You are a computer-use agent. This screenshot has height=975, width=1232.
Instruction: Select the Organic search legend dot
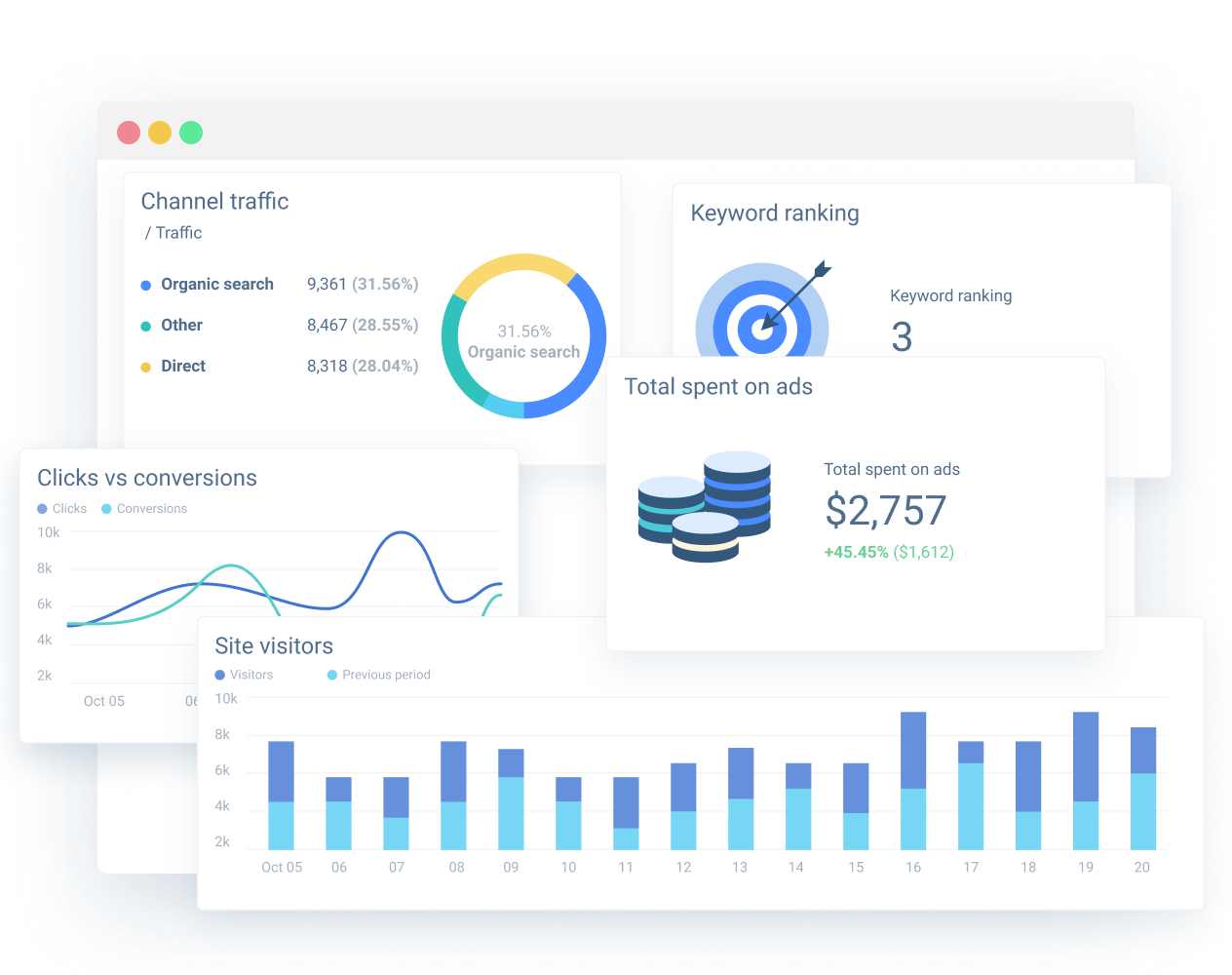click(144, 284)
